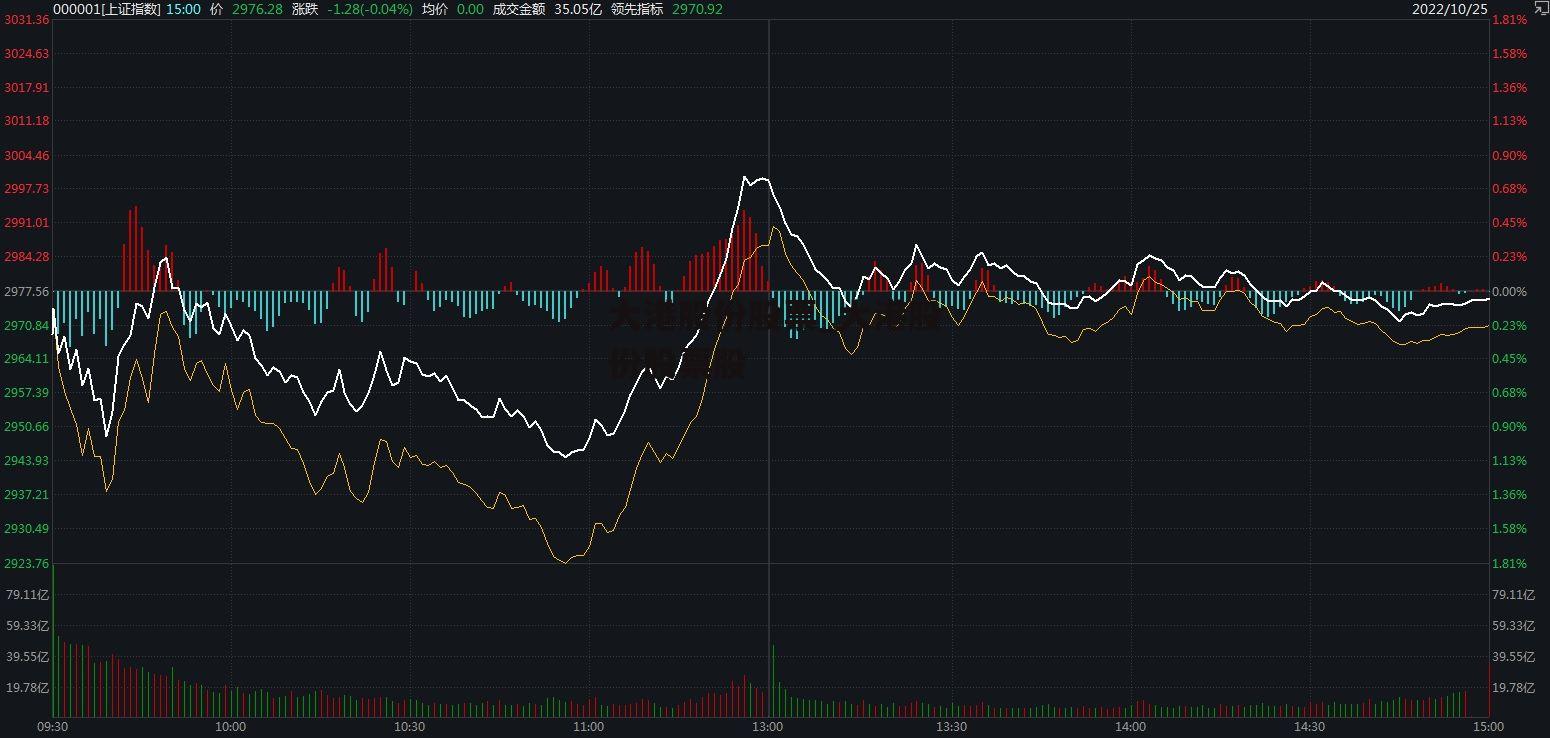This screenshot has height=738, width=1550.
Task: Select the 均价 label in the header
Action: pyautogui.click(x=435, y=9)
